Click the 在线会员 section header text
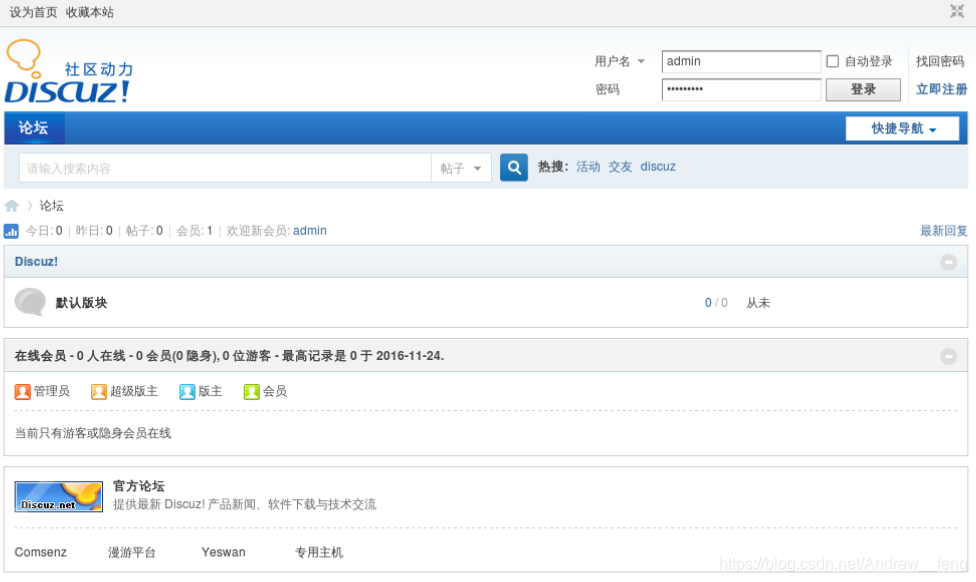The width and height of the screenshot is (976, 582). pyautogui.click(x=229, y=356)
